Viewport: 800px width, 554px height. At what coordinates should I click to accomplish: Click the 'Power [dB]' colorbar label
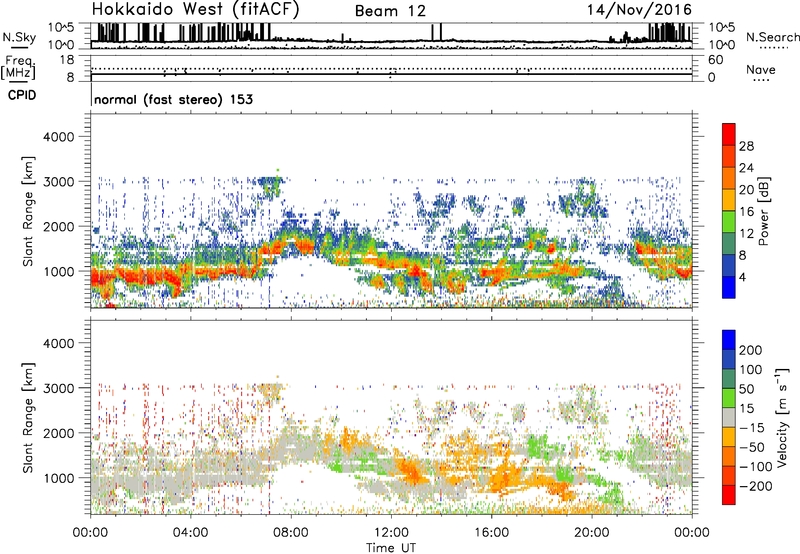tap(763, 211)
